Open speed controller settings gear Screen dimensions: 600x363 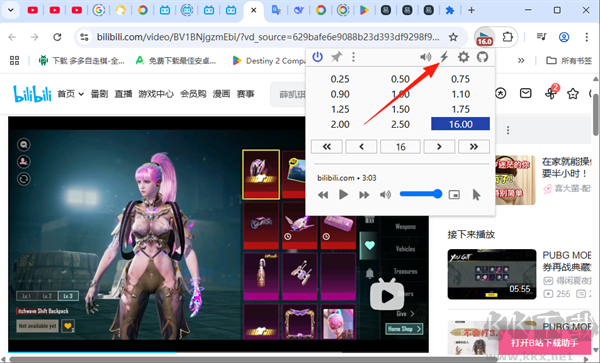pos(463,57)
